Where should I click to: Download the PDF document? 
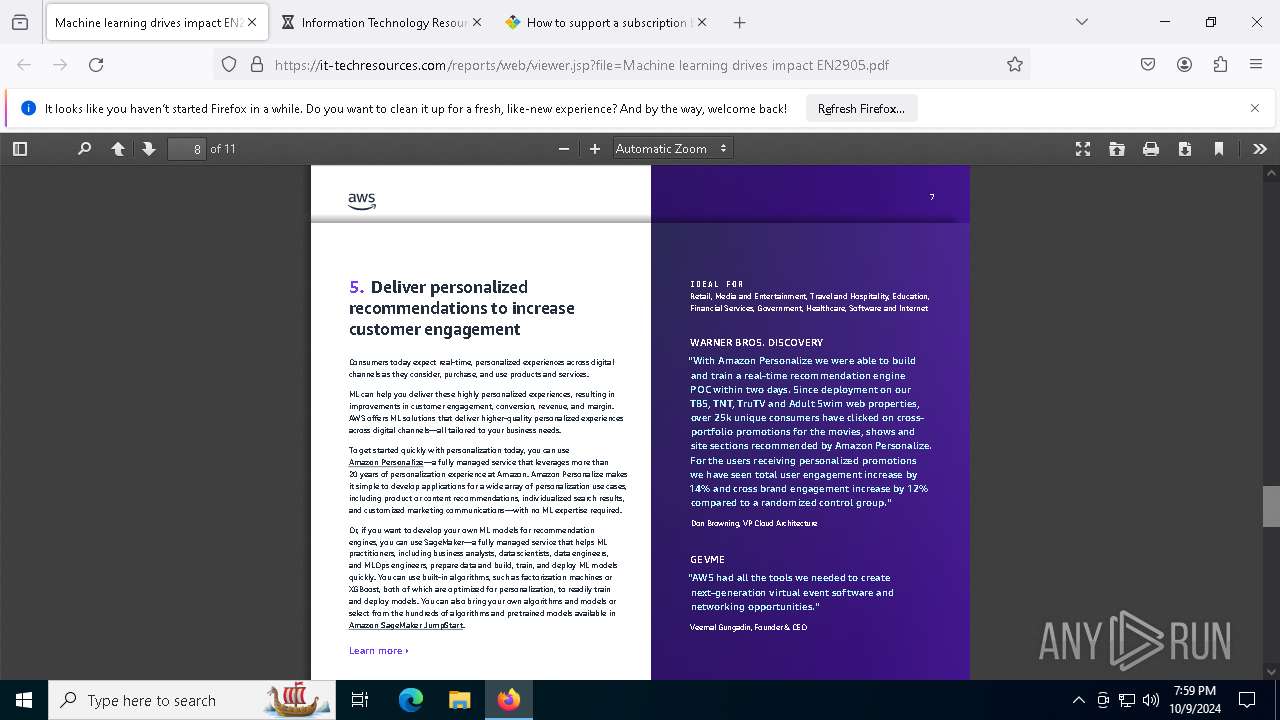[1185, 149]
